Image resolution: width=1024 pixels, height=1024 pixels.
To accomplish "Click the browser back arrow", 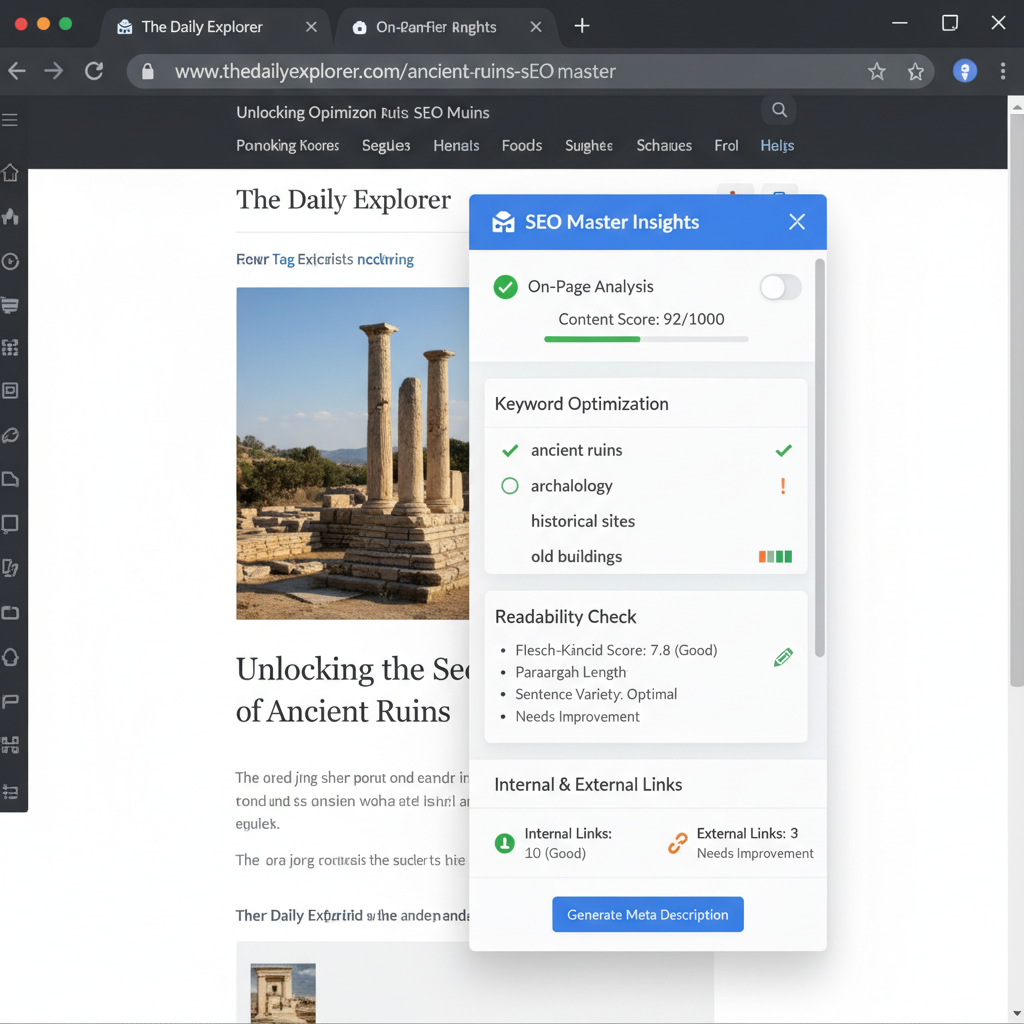I will 17,71.
